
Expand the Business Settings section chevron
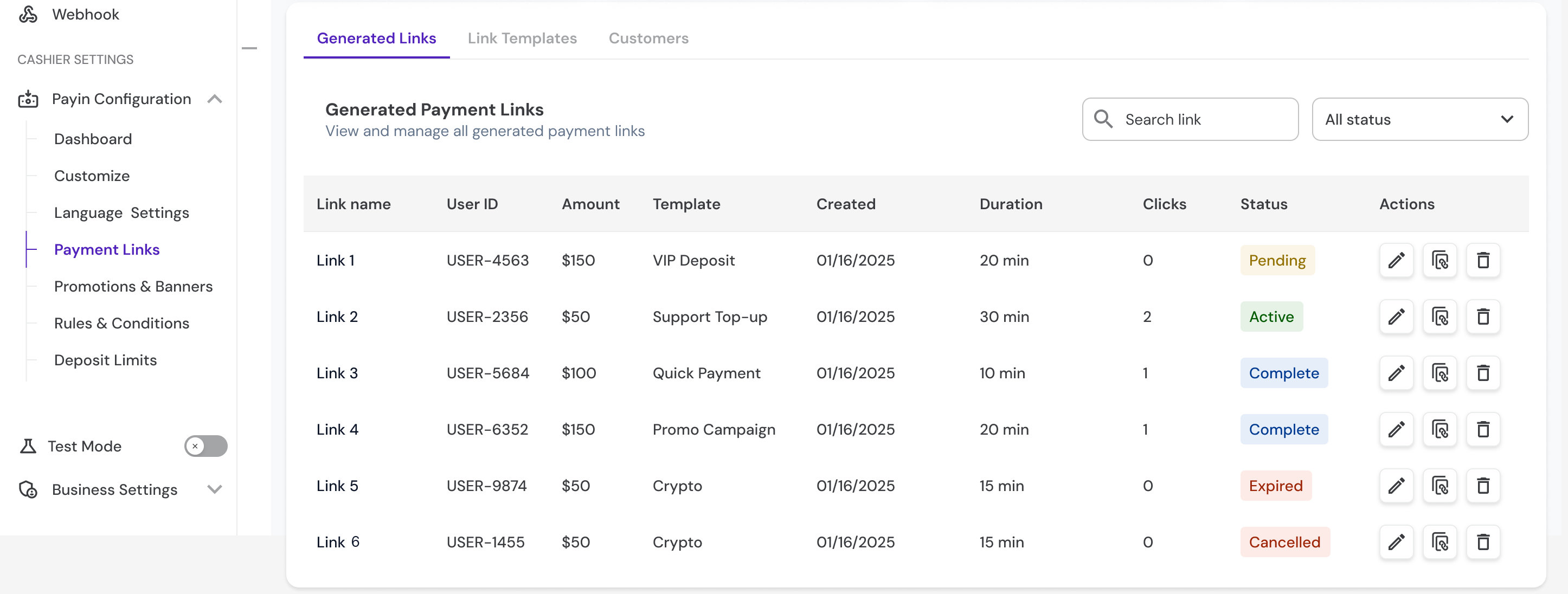coord(214,489)
